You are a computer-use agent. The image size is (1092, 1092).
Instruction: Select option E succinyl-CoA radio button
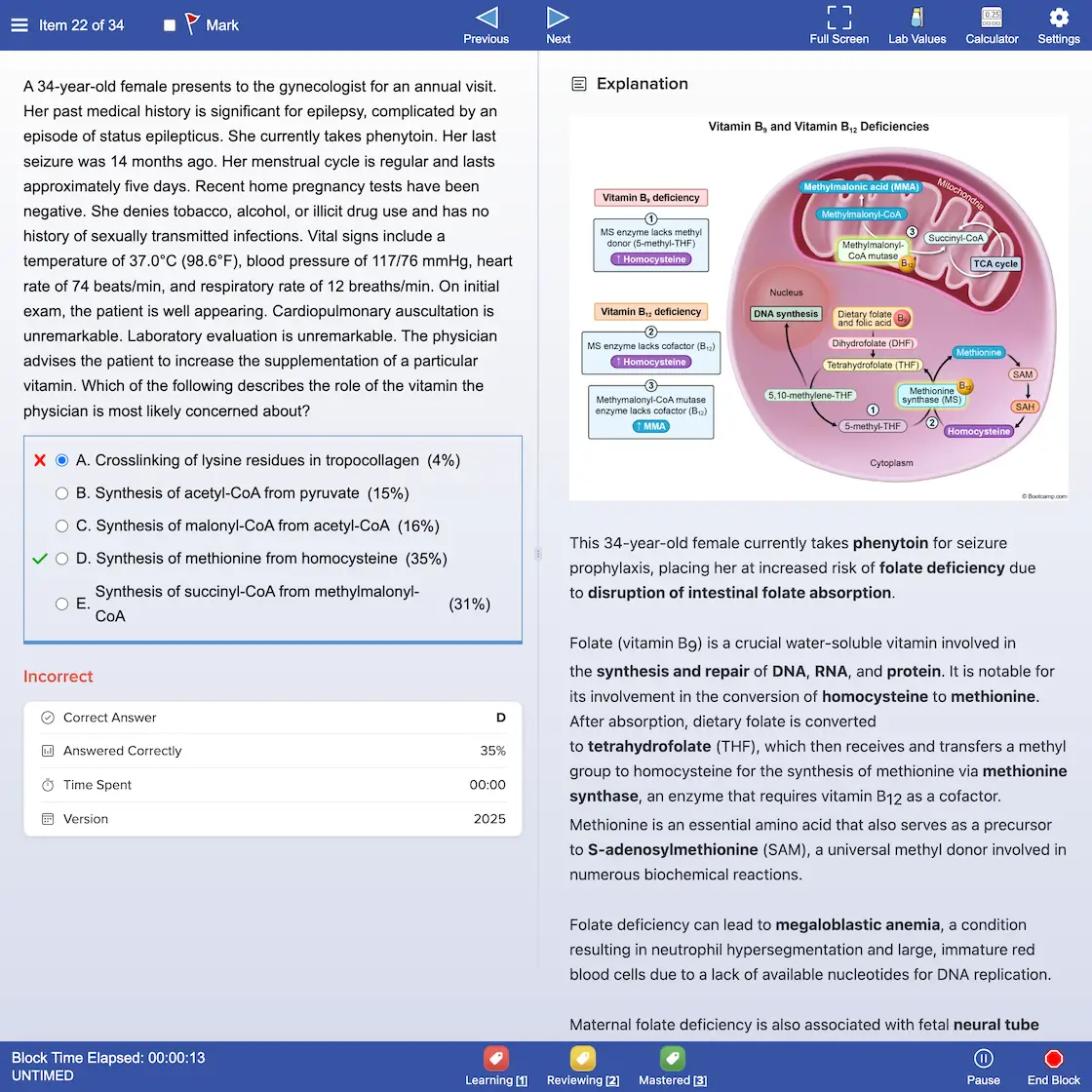pos(62,604)
